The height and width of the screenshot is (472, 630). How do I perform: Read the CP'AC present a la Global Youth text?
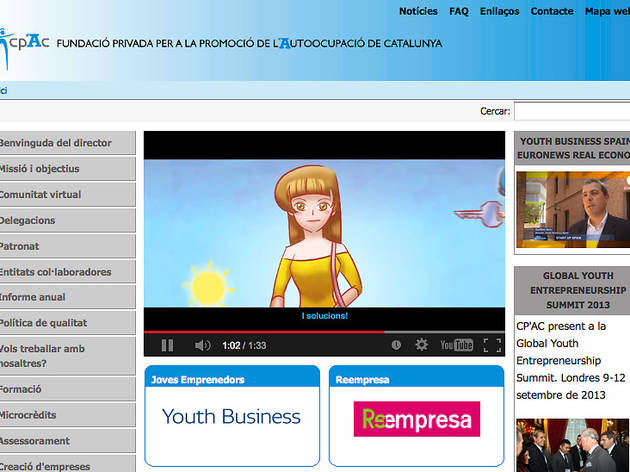coord(571,361)
